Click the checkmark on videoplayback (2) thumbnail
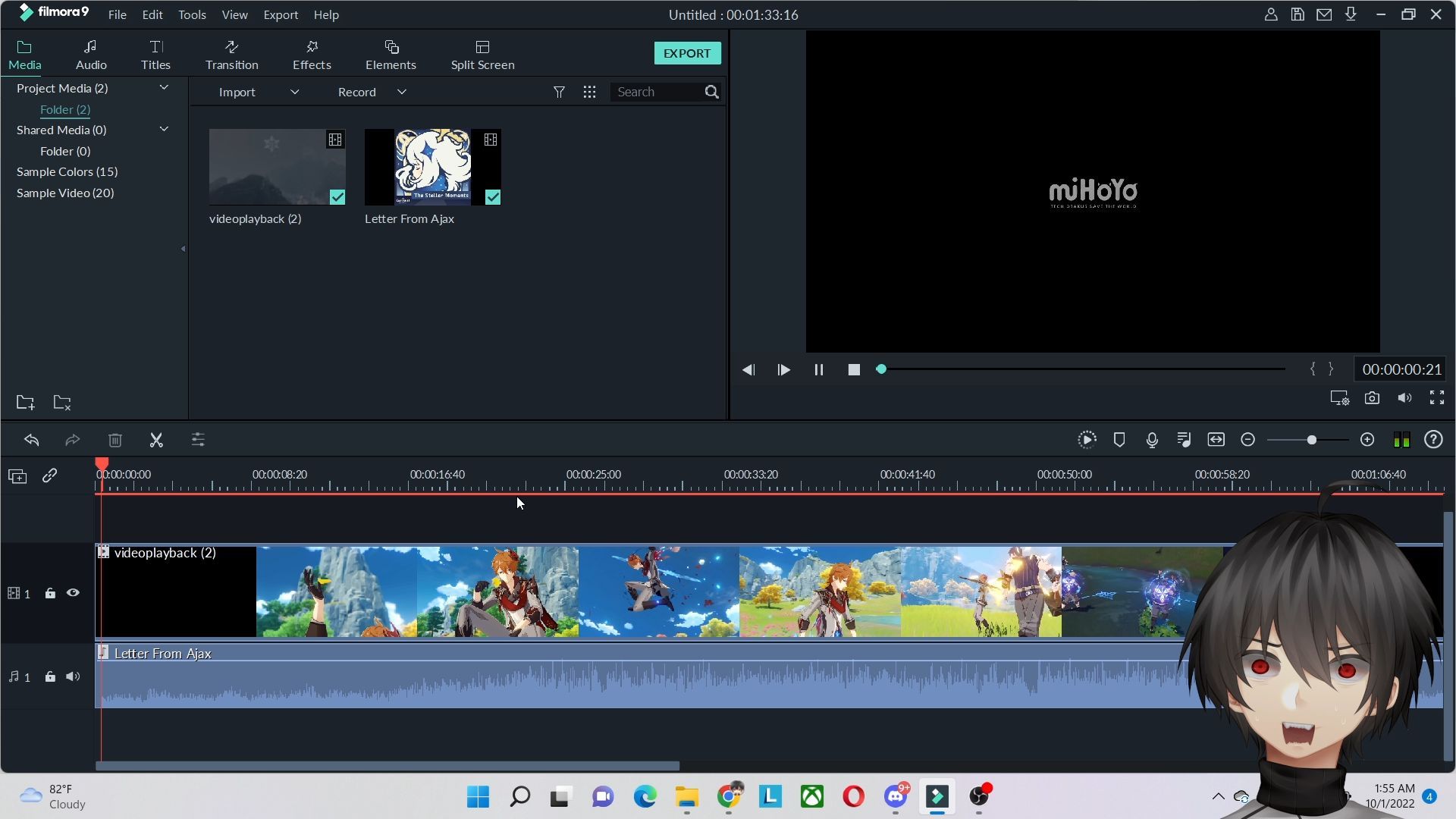Screen dimensions: 1456x819 pos(337,197)
